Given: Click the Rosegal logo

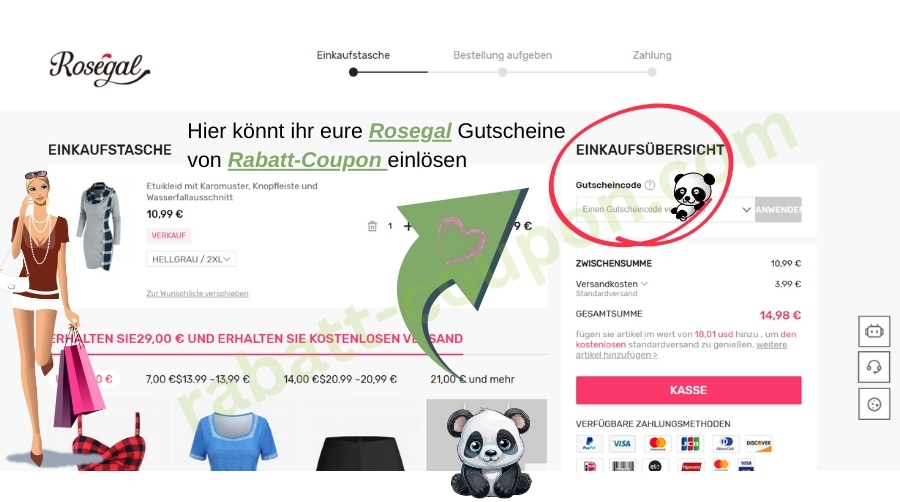Looking at the screenshot, I should pyautogui.click(x=99, y=68).
